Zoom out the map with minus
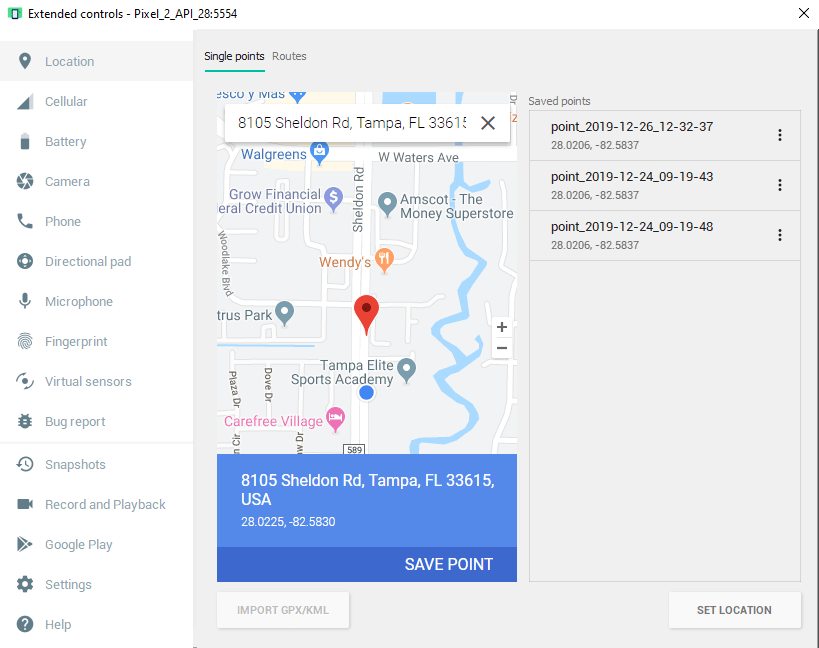This screenshot has height=648, width=819. point(502,348)
